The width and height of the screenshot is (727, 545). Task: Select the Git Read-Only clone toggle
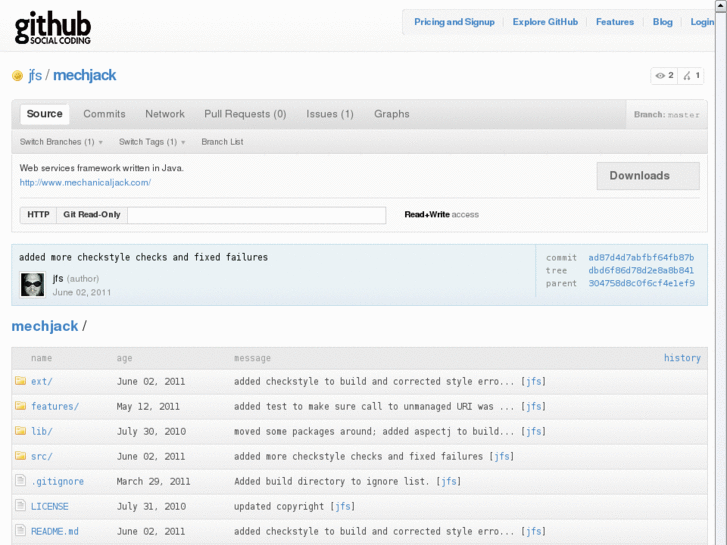click(x=92, y=215)
